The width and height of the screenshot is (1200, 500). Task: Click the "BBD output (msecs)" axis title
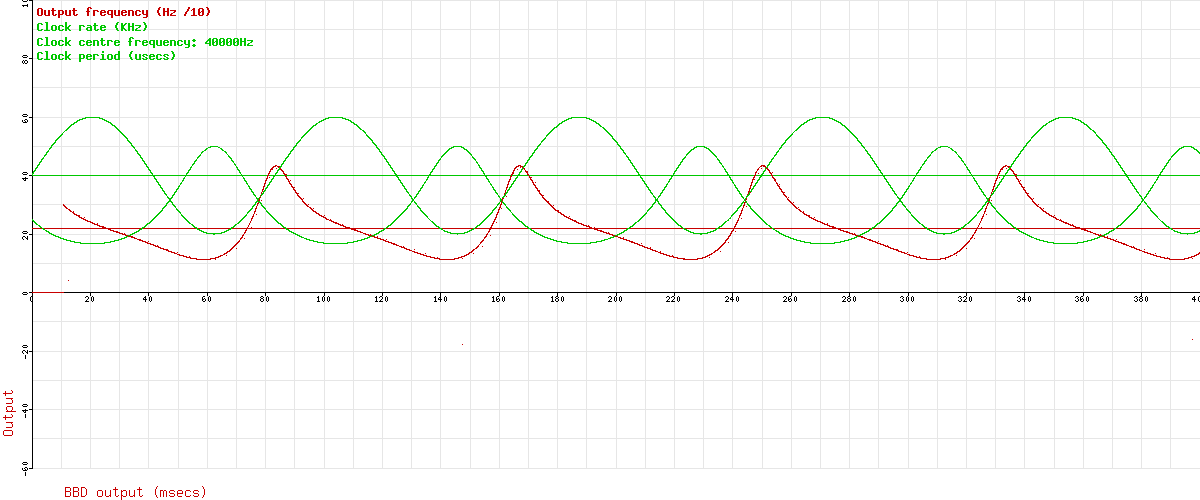click(135, 492)
